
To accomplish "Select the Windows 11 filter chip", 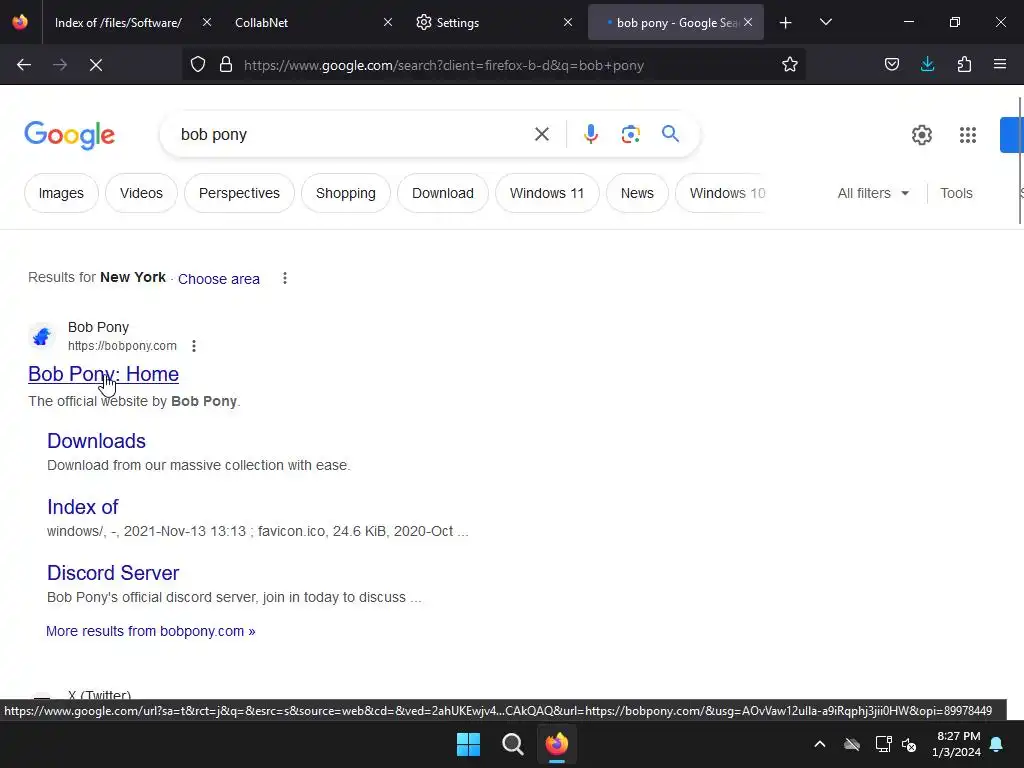I will coord(547,193).
